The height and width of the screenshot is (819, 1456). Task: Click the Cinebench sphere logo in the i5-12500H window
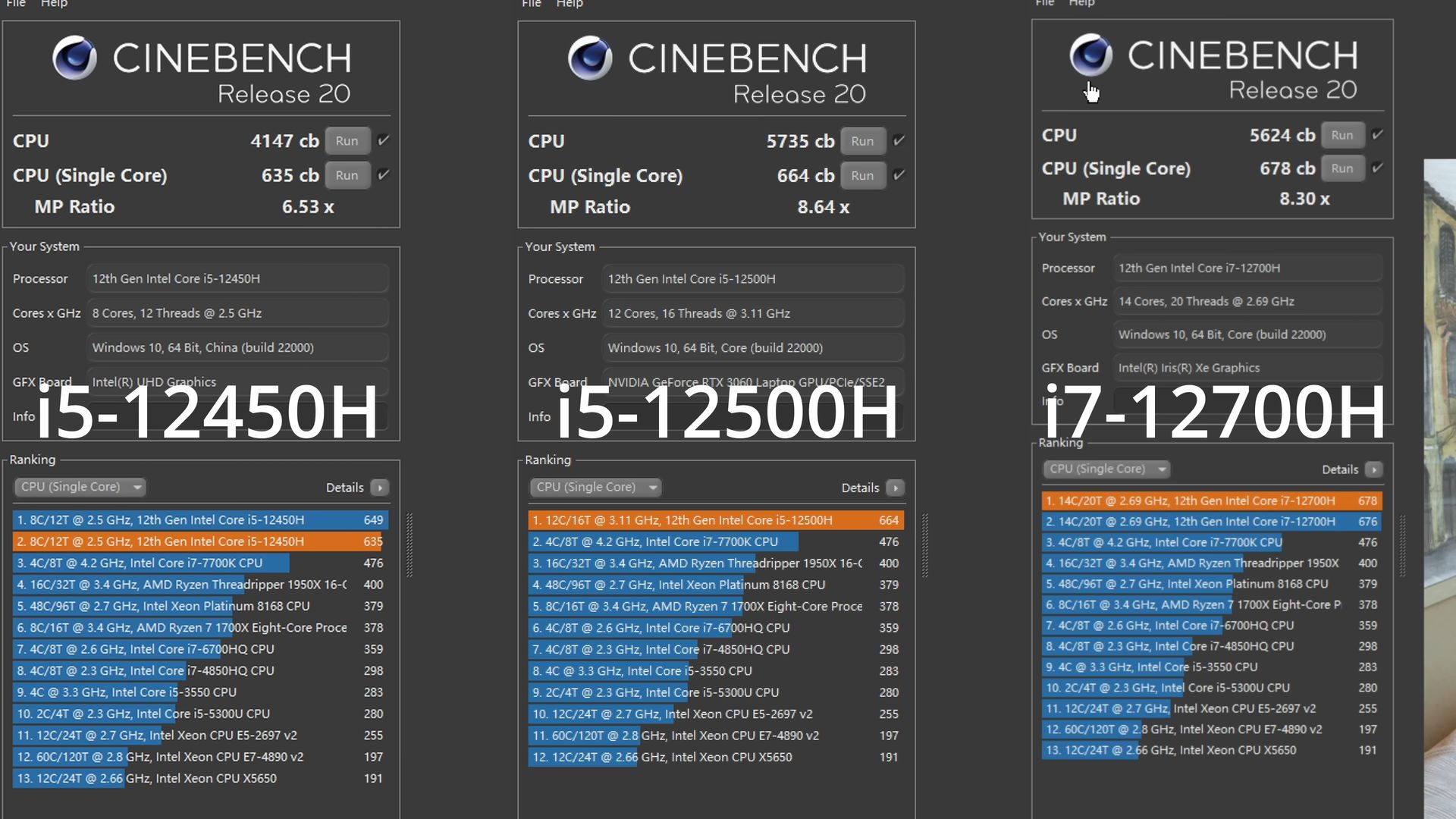[590, 58]
